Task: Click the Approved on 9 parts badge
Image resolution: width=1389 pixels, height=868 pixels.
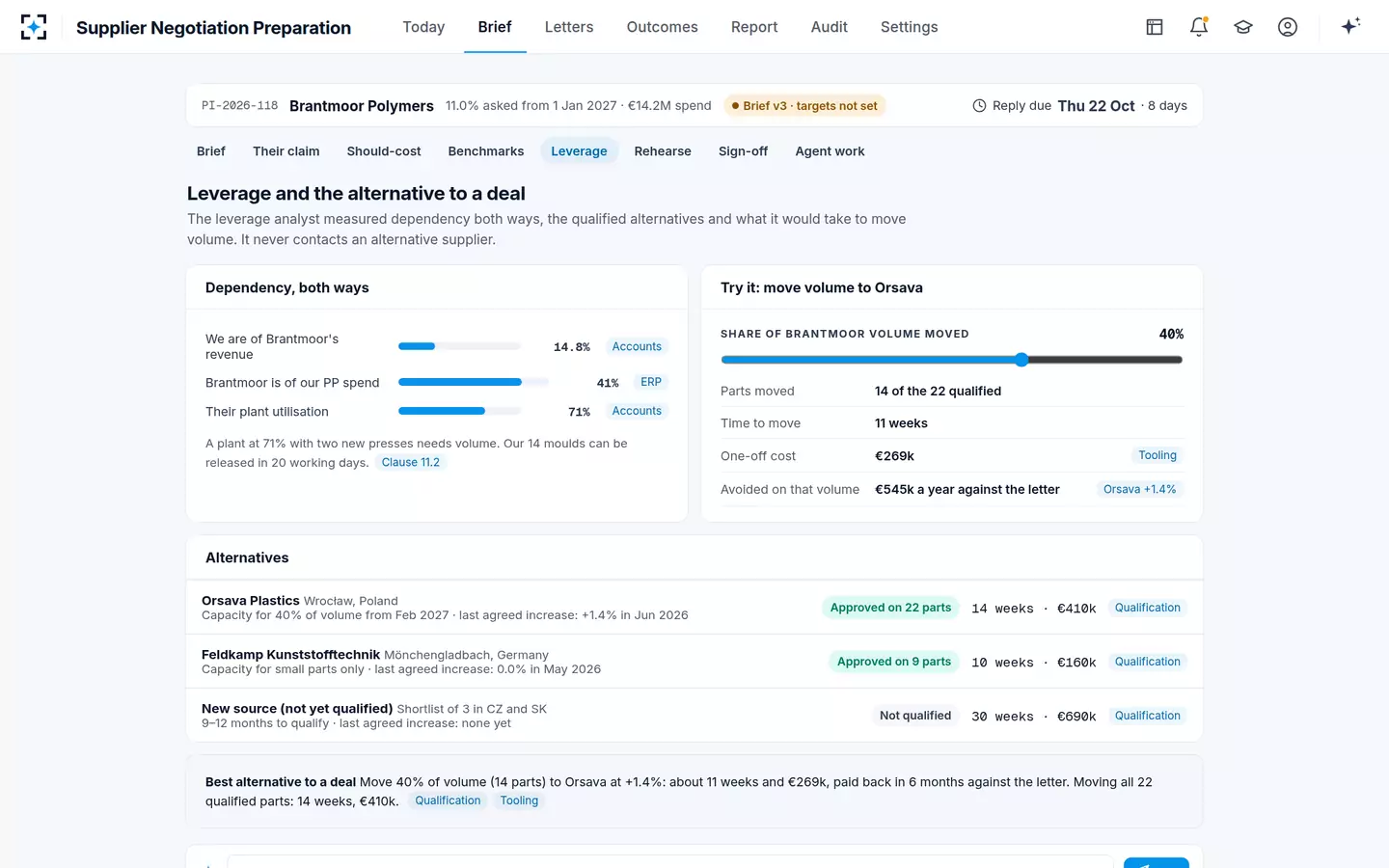Action: click(894, 663)
